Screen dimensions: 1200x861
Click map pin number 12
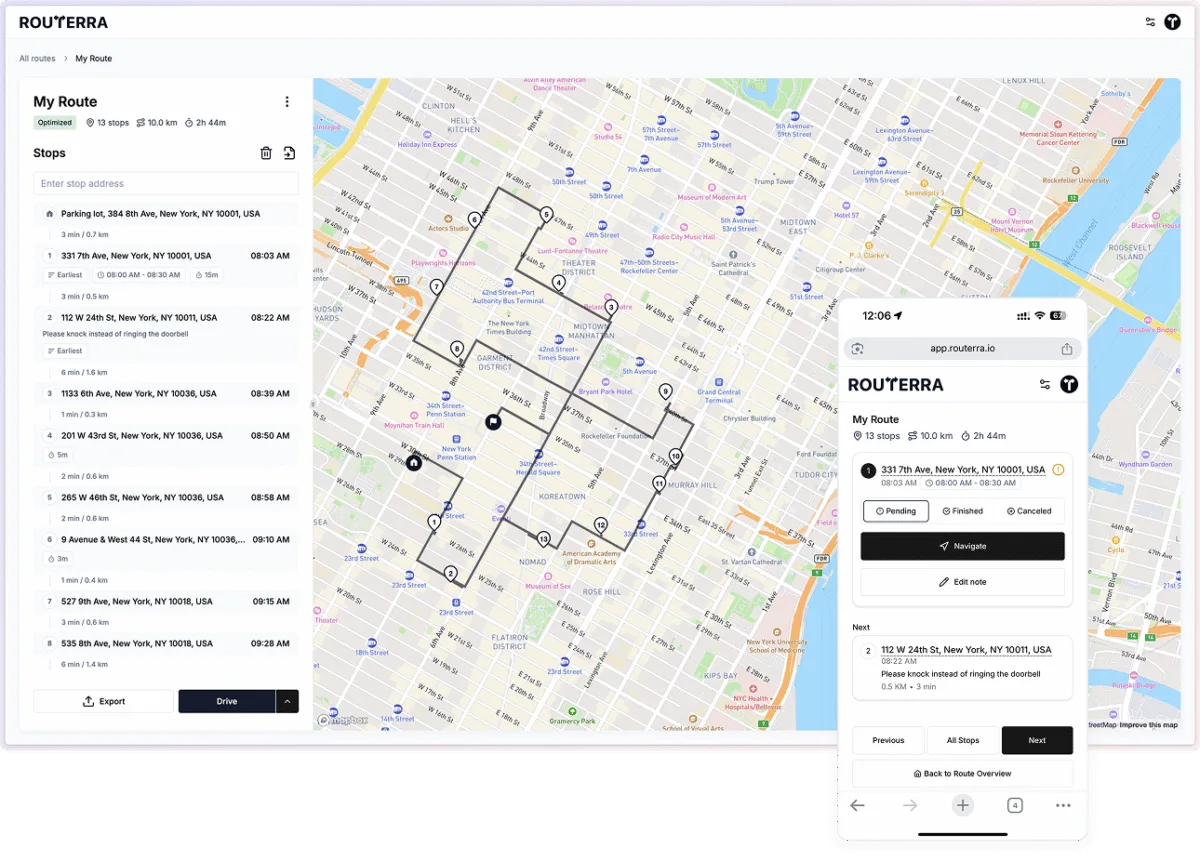tap(600, 525)
